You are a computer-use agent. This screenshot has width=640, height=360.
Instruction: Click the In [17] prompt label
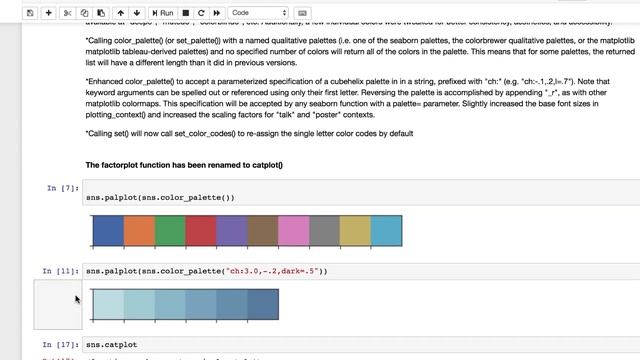pos(60,345)
